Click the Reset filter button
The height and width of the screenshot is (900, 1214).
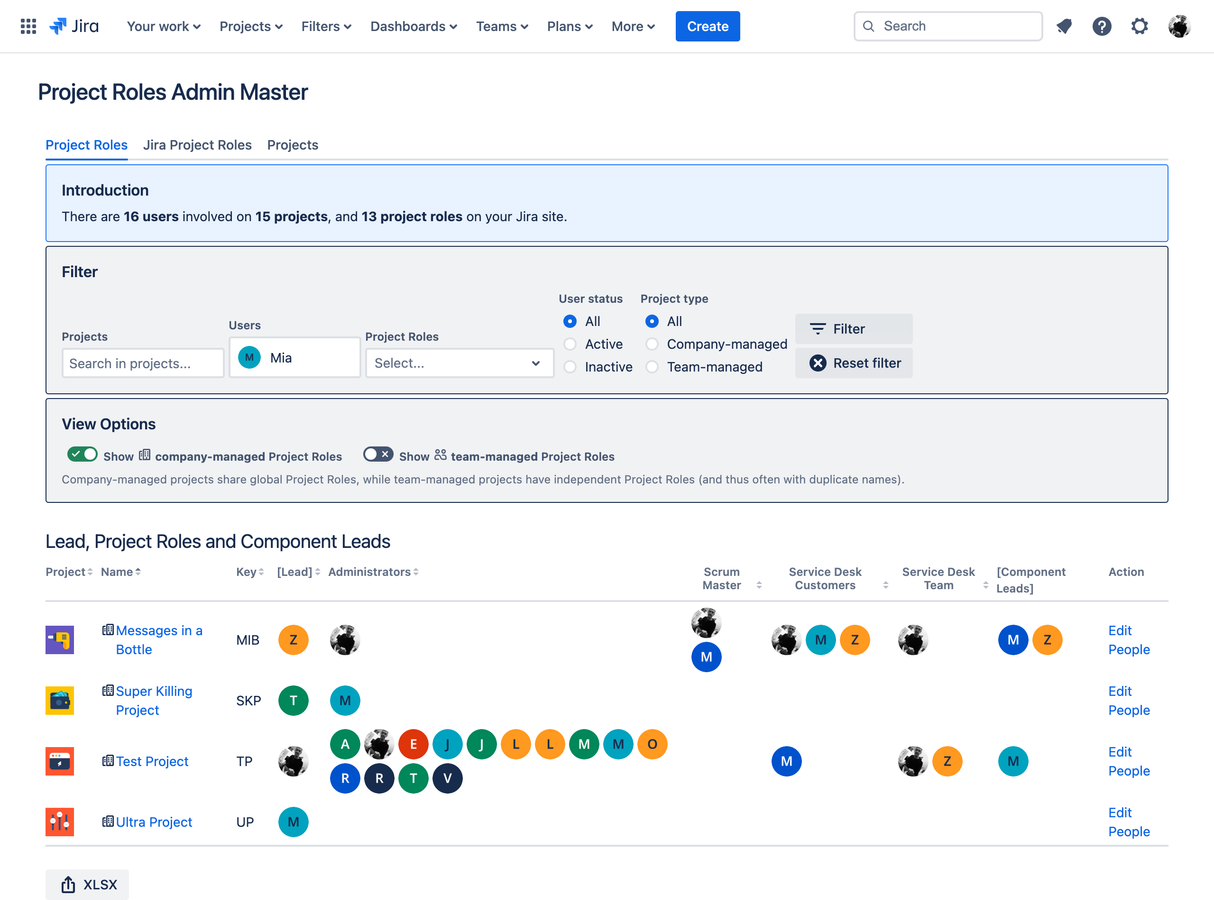(854, 363)
